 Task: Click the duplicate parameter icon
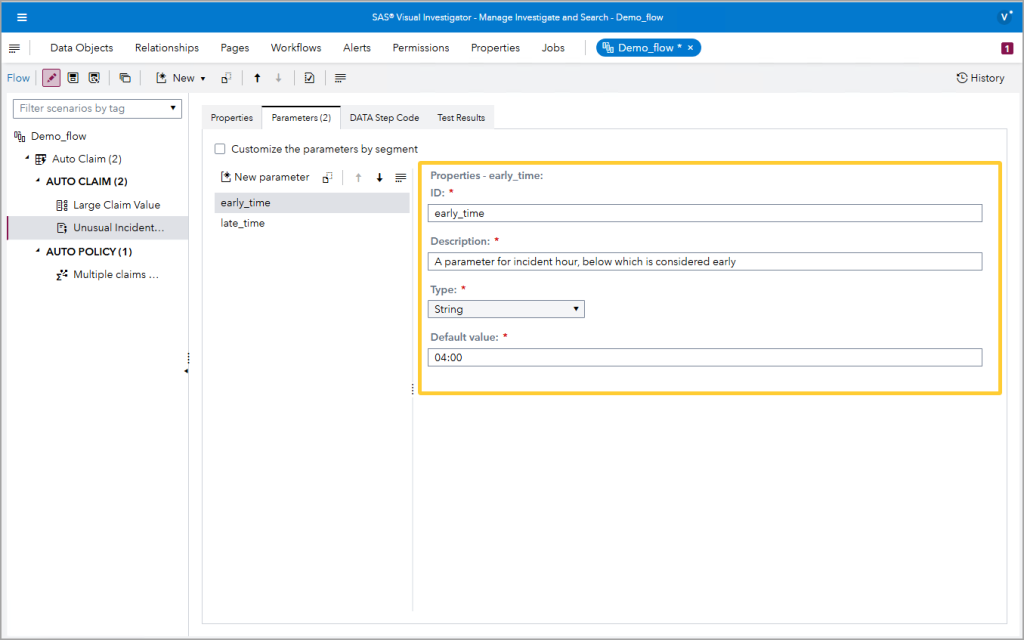328,177
